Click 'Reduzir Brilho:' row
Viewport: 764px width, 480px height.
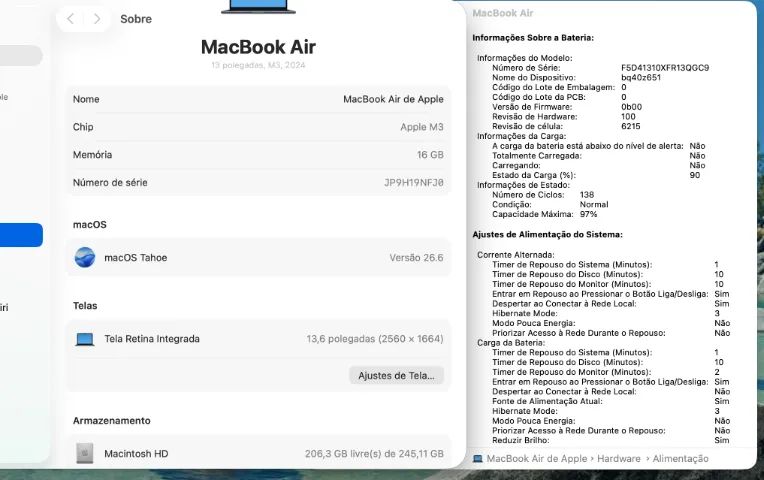pyautogui.click(x=611, y=440)
